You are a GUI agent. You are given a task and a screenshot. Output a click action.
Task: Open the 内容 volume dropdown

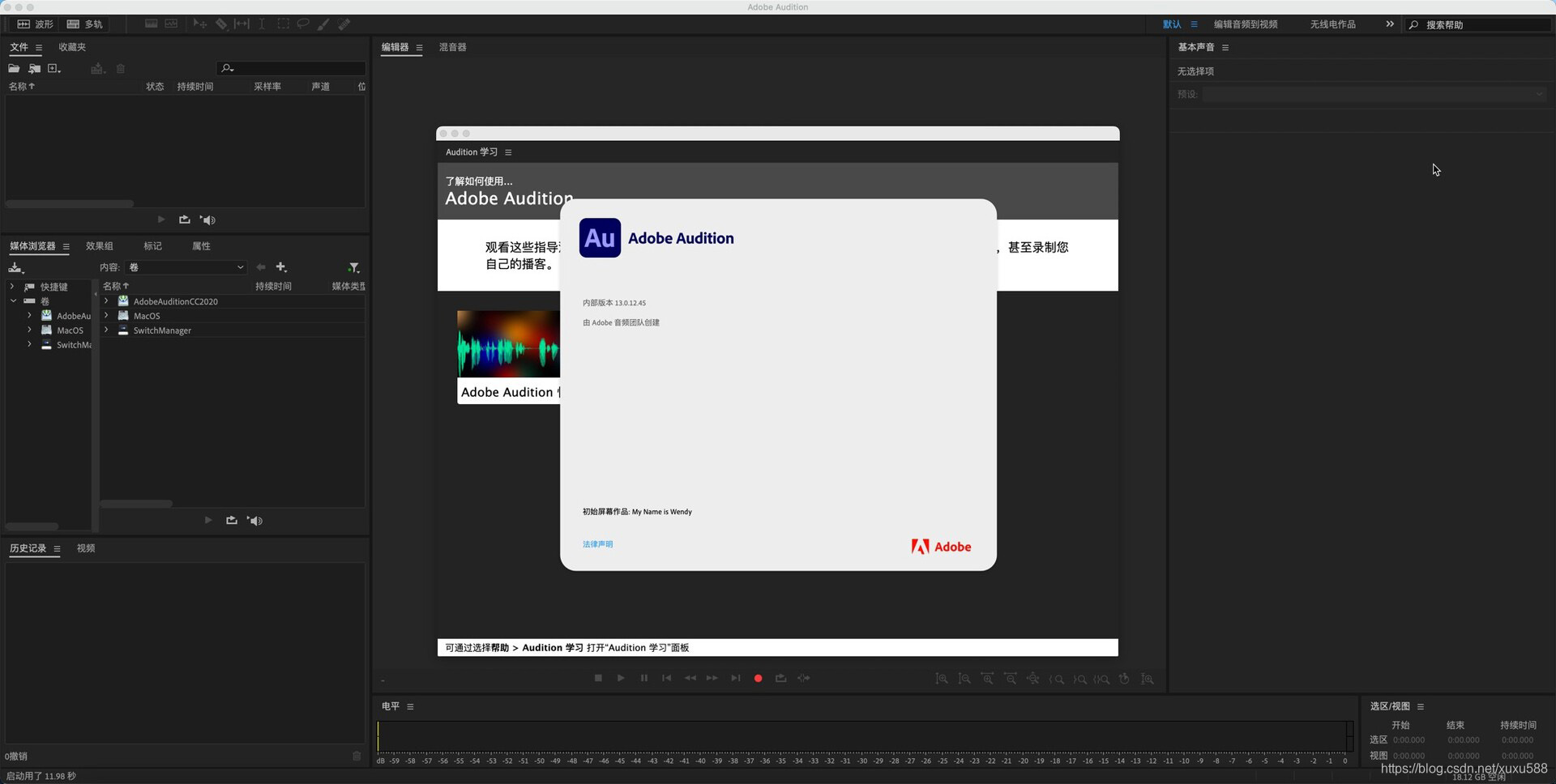(186, 267)
